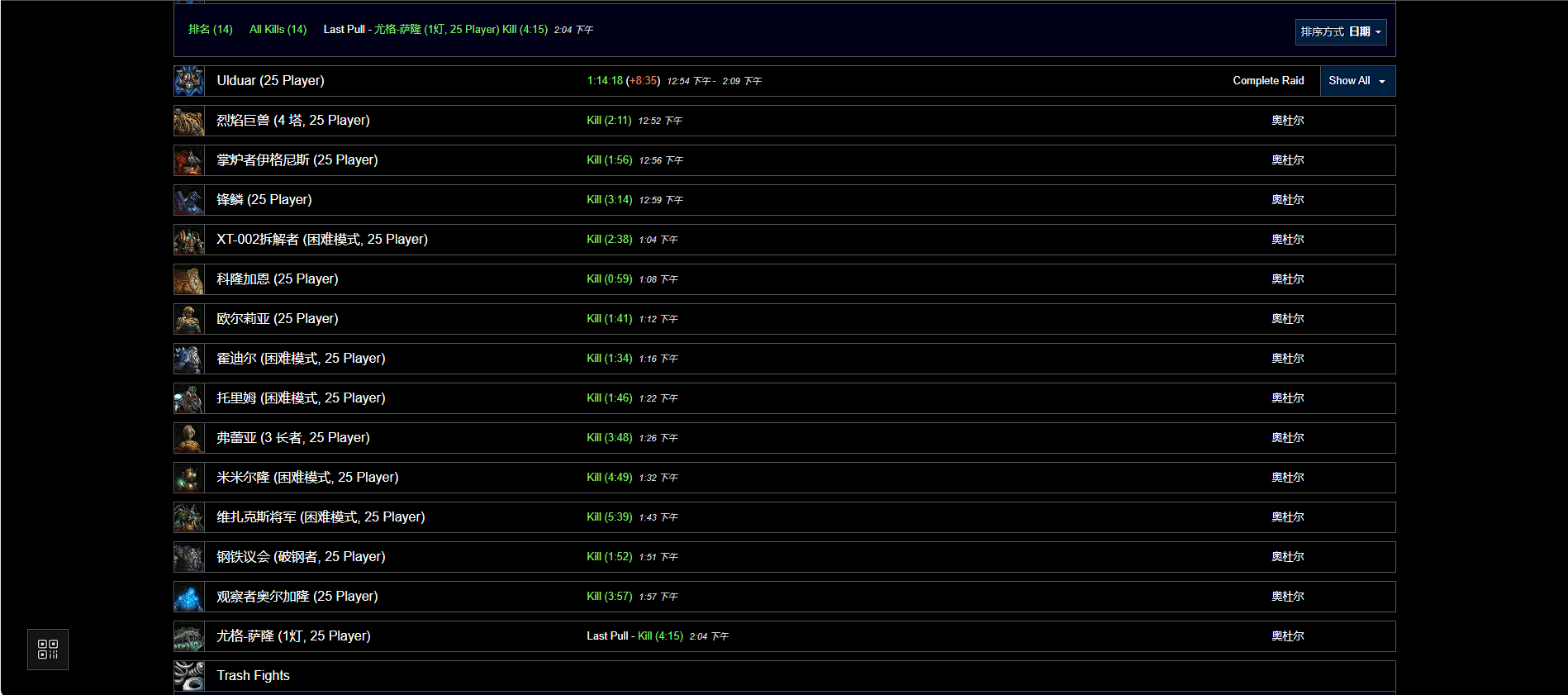
Task: Open 掌炉者伊格尼斯 (25 Player) fight
Action: tap(297, 160)
